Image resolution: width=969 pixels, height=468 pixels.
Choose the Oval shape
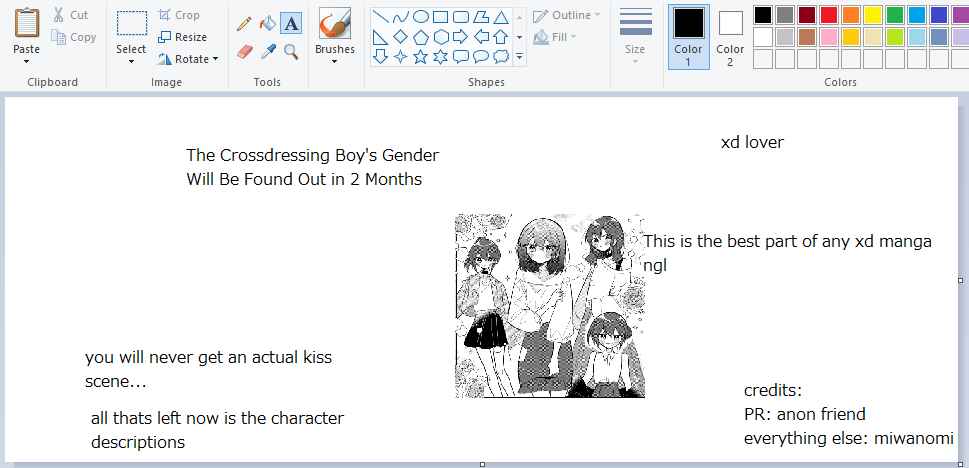click(x=420, y=17)
